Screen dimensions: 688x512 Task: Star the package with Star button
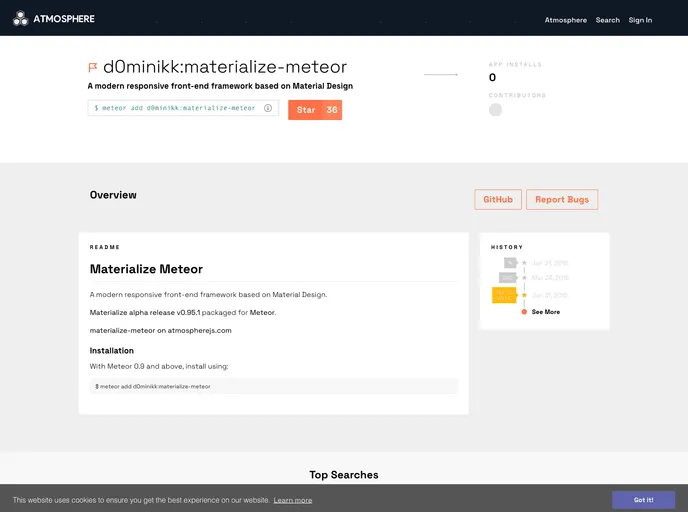[x=306, y=110]
